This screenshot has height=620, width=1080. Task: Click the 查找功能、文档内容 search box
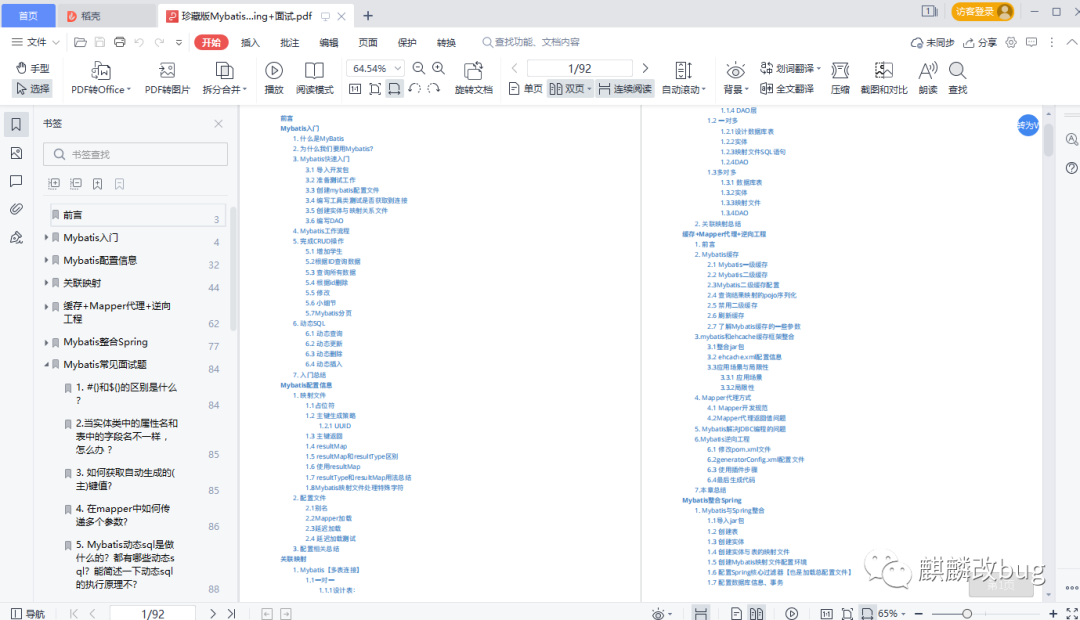click(x=530, y=42)
